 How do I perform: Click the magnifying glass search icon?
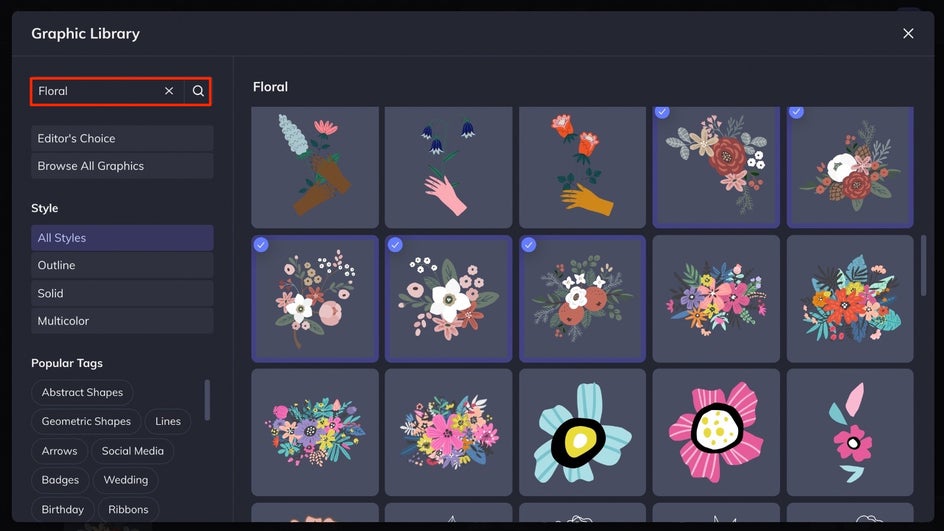198,91
